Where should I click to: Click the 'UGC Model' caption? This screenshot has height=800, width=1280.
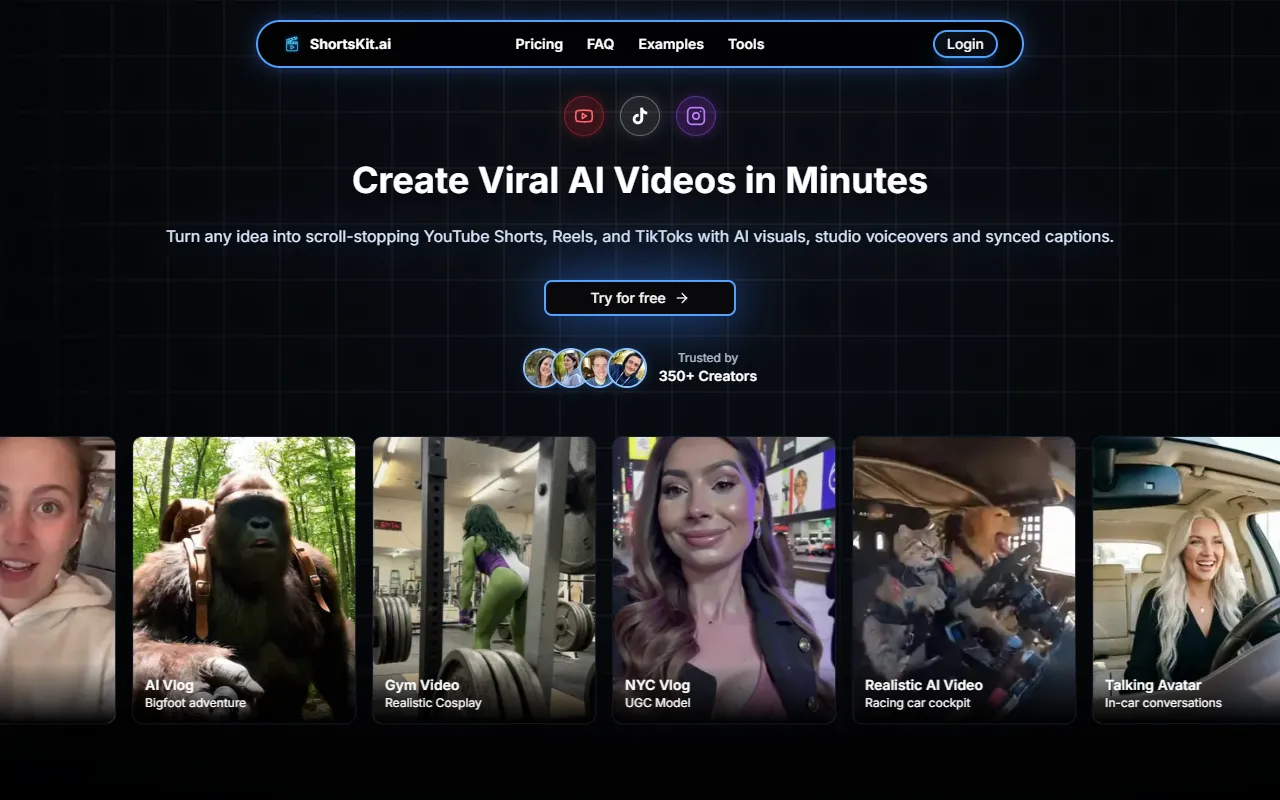point(657,703)
